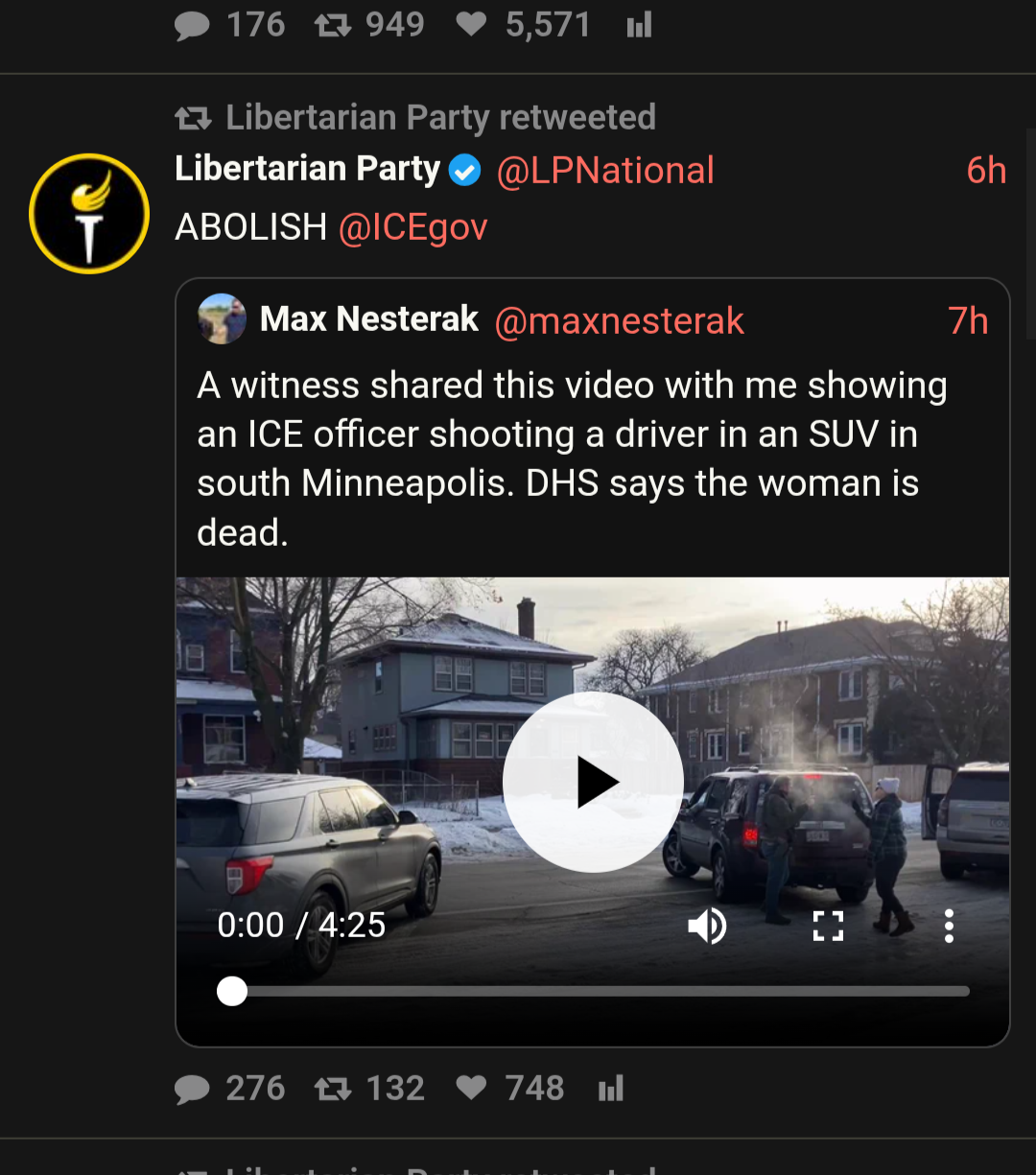
Task: Click the @ICEgov mention link
Action: [x=412, y=227]
